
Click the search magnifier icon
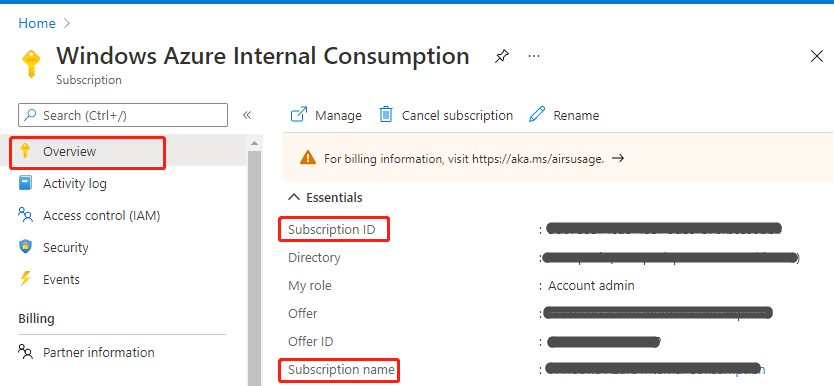31,115
